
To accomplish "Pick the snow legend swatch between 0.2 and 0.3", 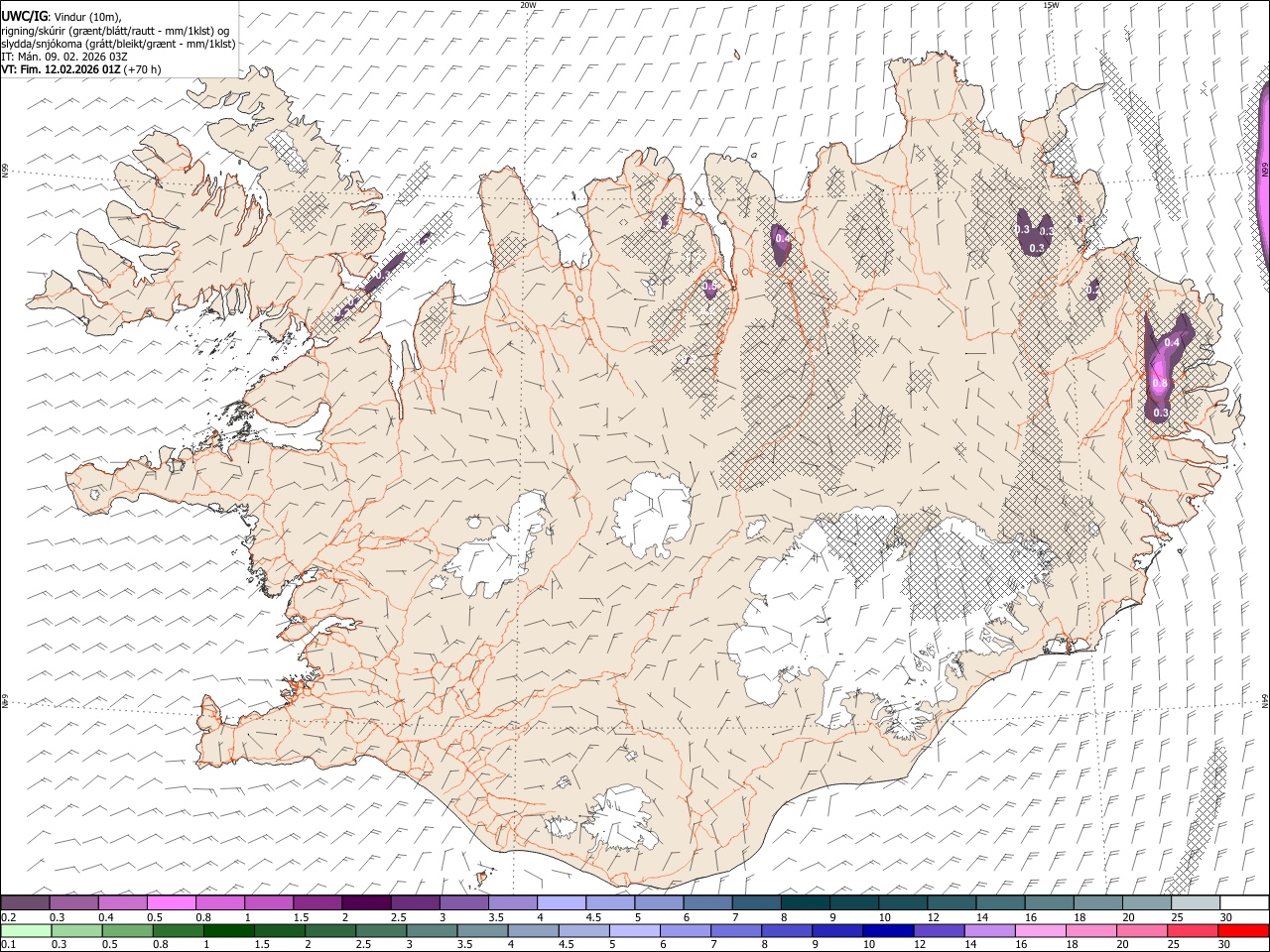I will click(25, 902).
